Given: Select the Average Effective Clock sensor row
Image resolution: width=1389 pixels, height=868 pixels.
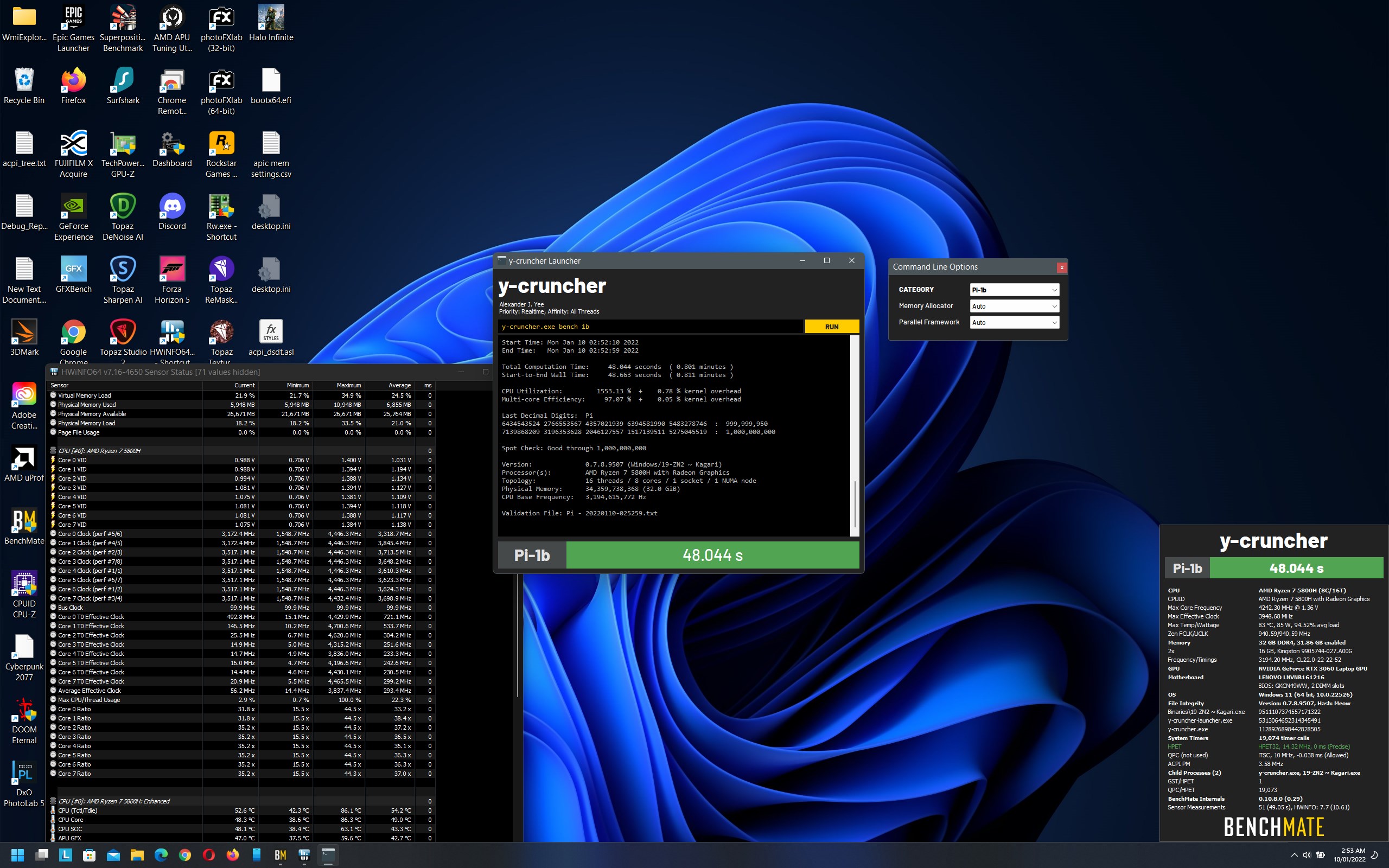Looking at the screenshot, I should 241,691.
